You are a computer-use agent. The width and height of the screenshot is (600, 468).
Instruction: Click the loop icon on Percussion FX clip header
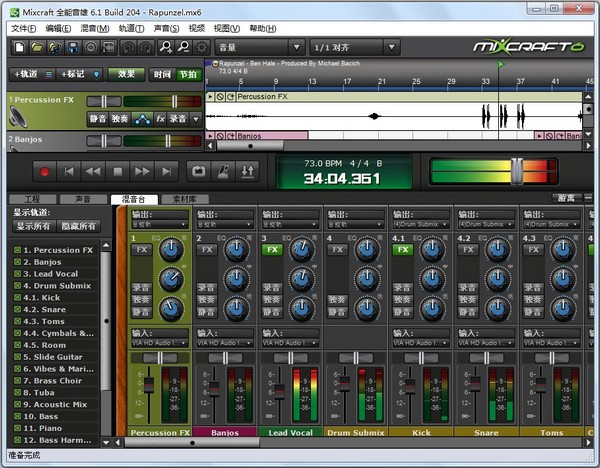point(230,97)
